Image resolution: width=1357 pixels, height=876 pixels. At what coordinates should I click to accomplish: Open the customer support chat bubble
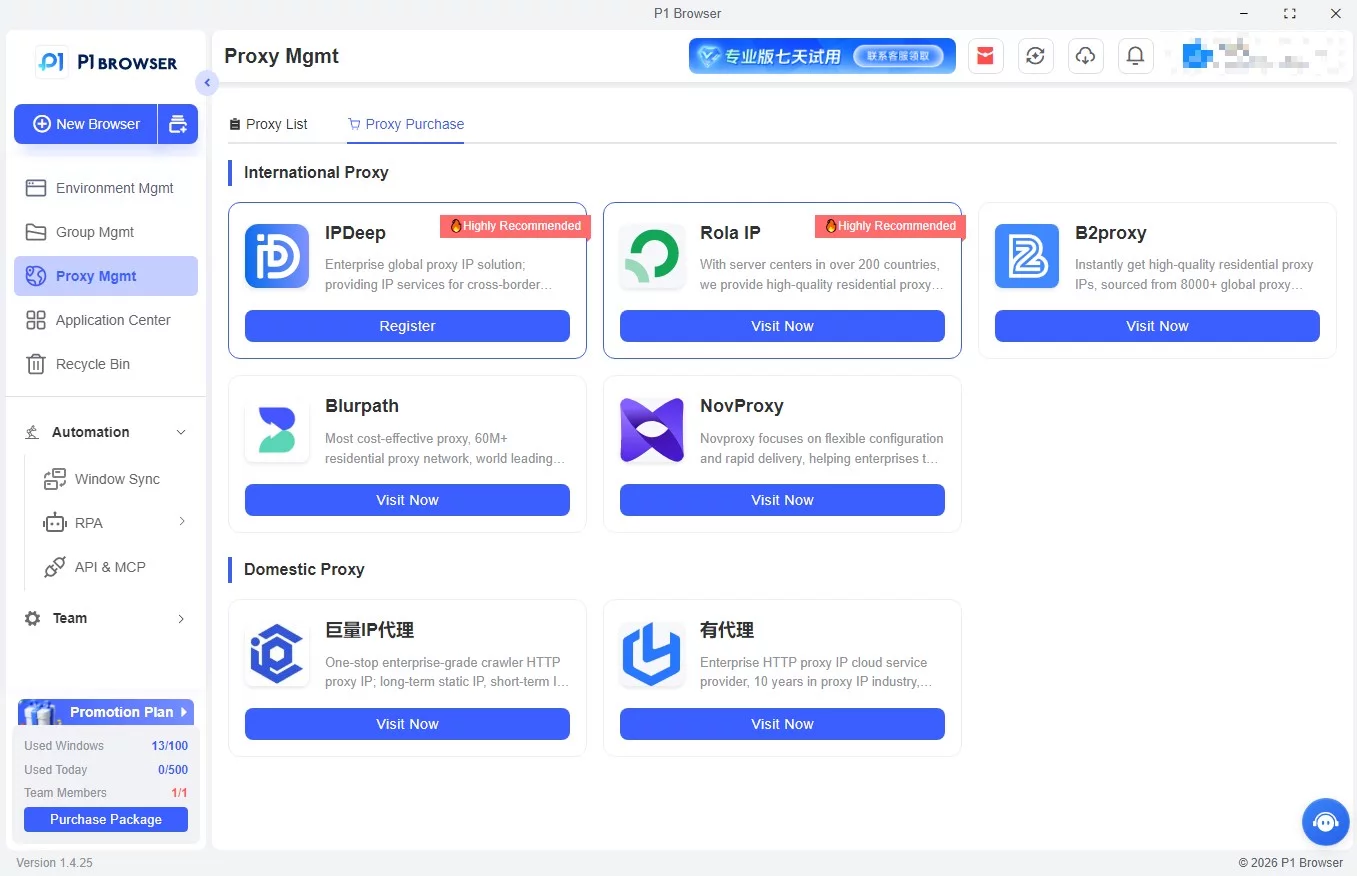pyautogui.click(x=1325, y=822)
